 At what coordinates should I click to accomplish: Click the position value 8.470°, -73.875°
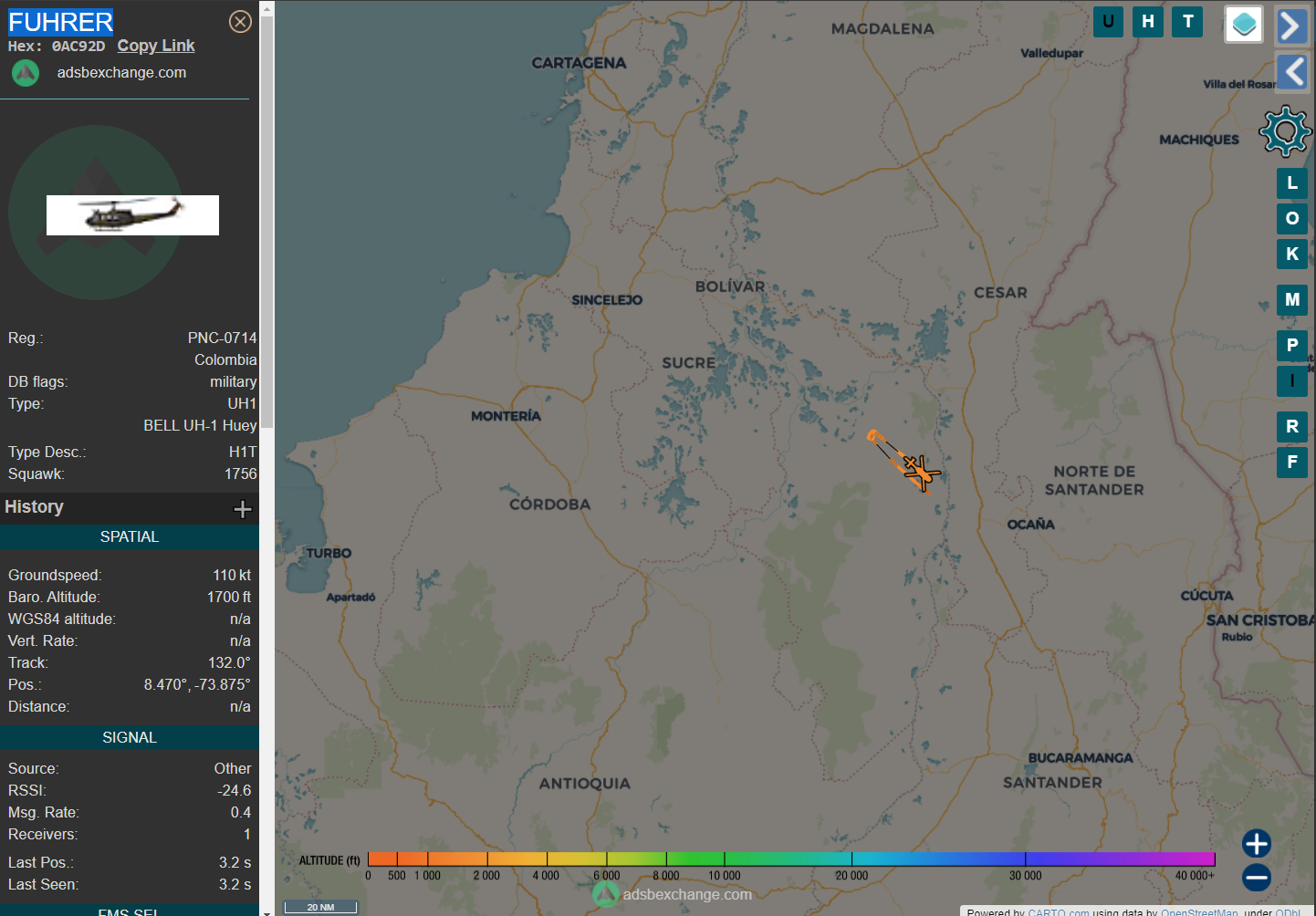pos(197,685)
